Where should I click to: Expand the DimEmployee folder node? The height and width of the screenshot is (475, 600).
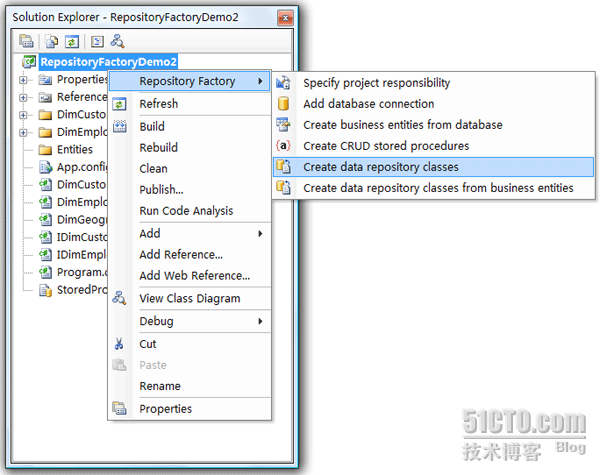(x=23, y=132)
